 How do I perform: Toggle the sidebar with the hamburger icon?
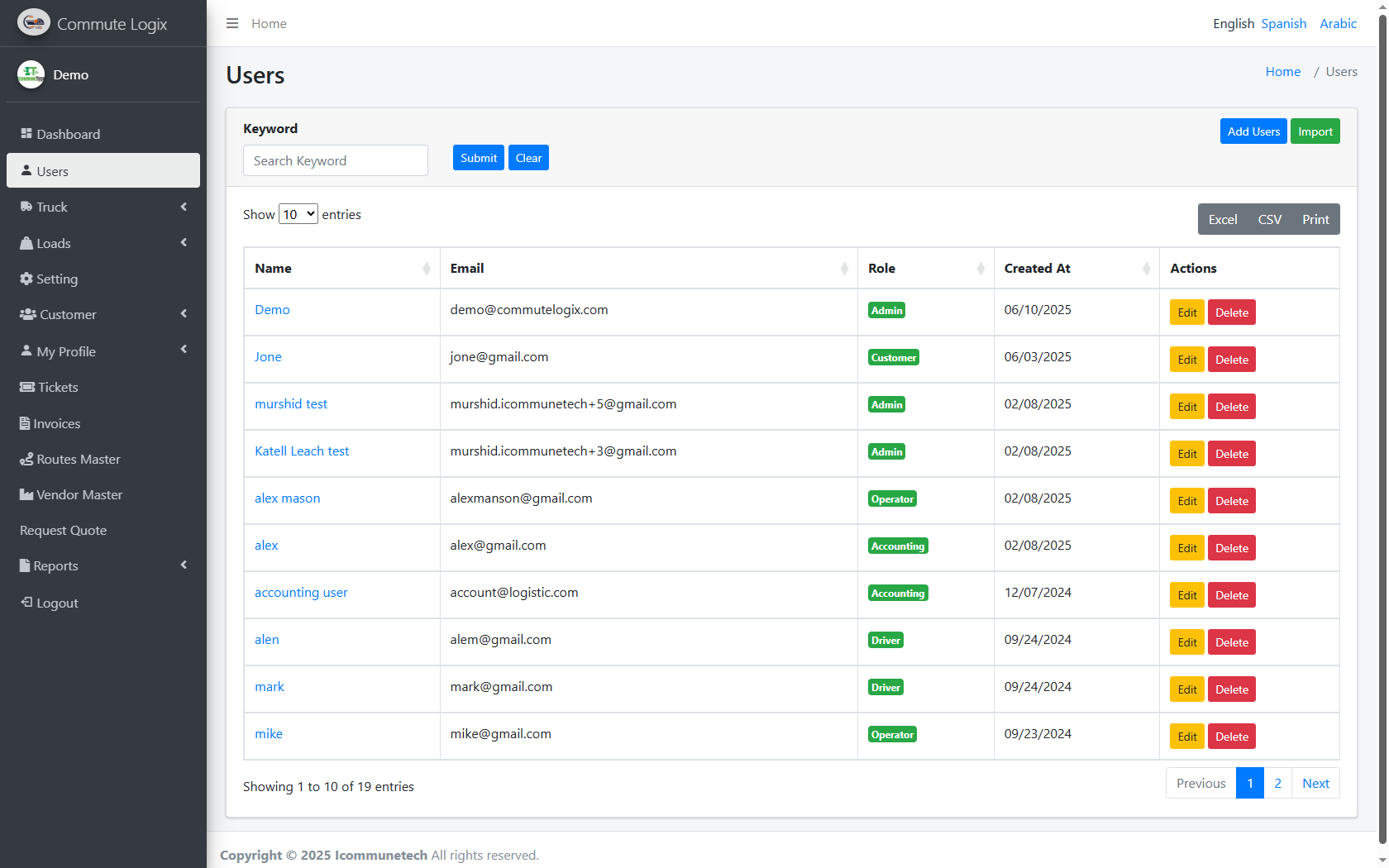232,23
